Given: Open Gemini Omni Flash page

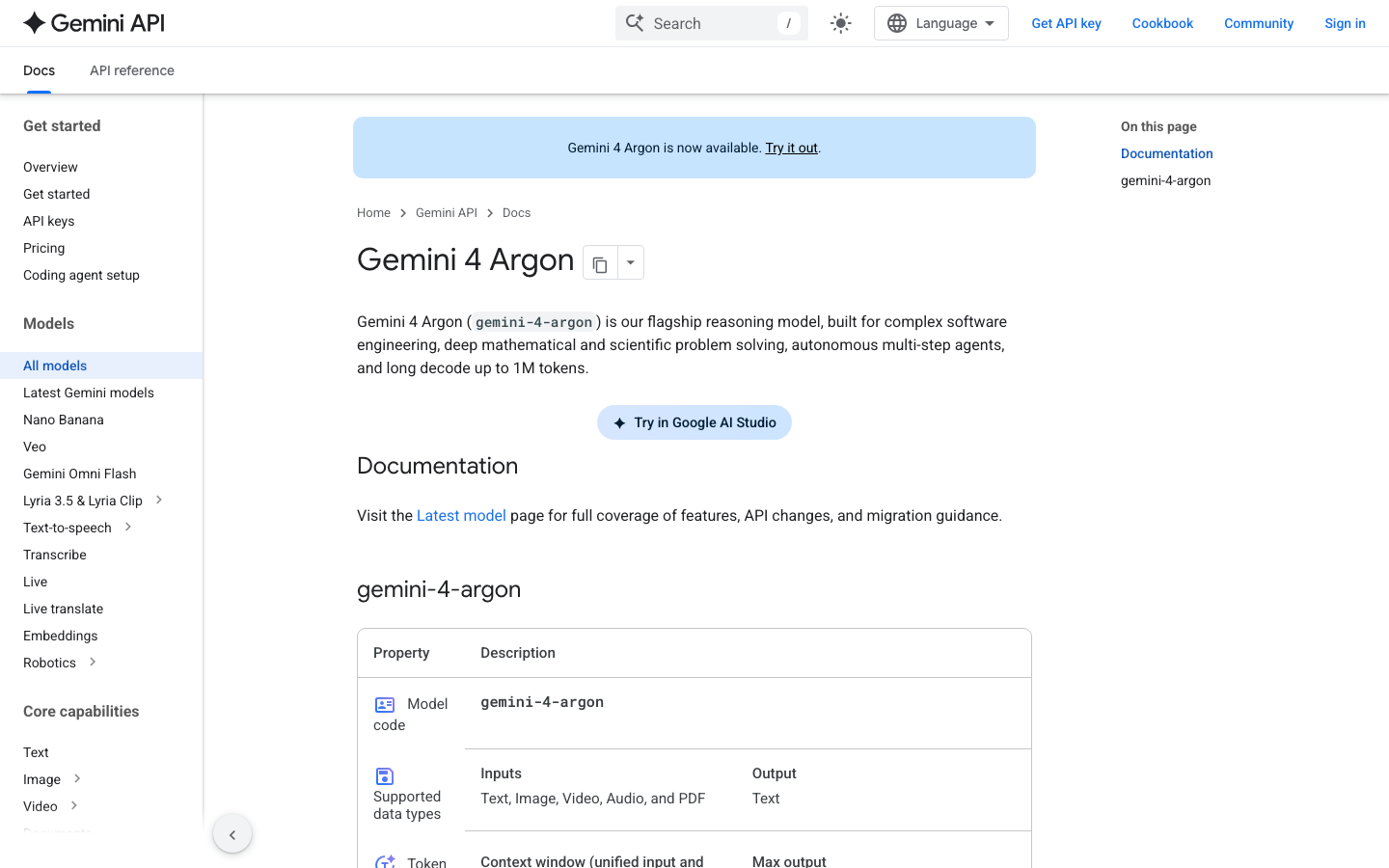Looking at the screenshot, I should tap(80, 474).
